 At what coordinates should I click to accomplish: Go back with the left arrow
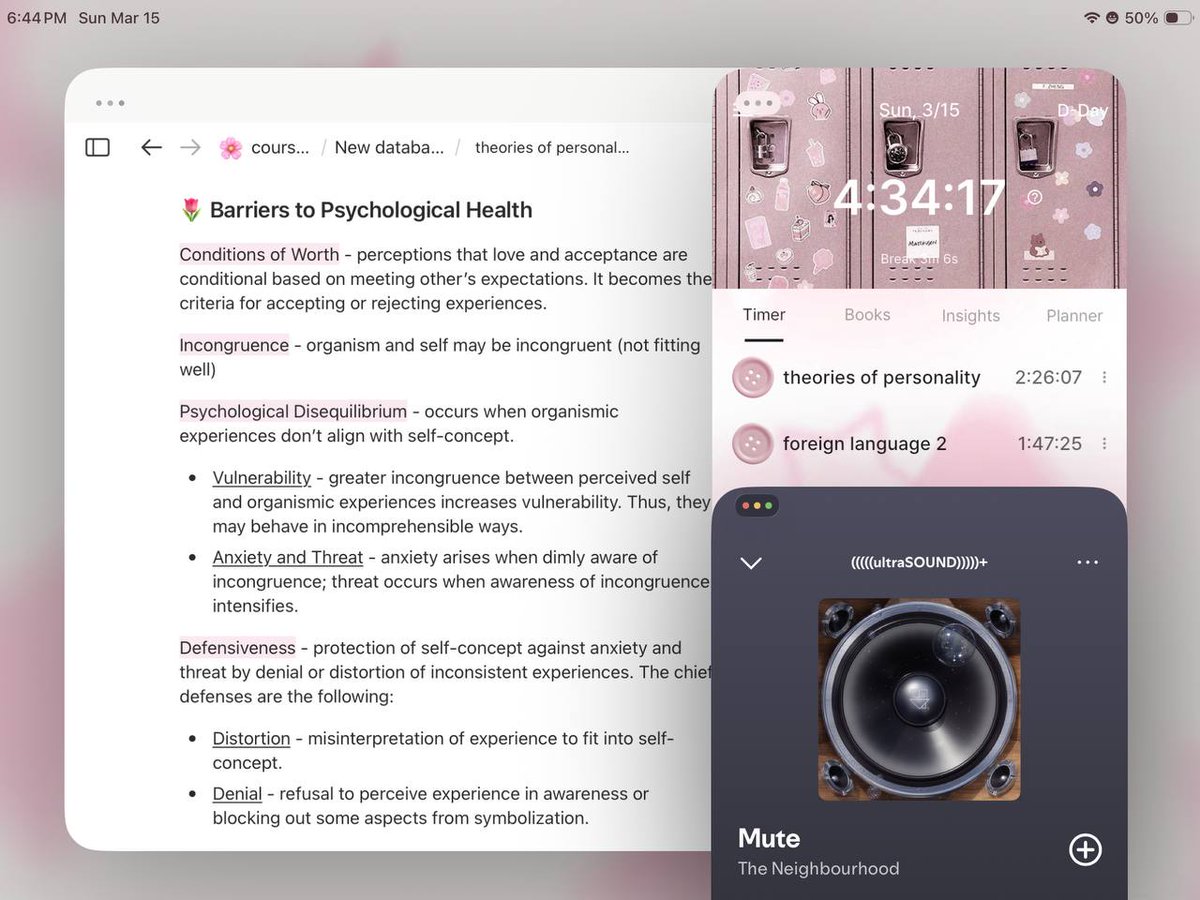pyautogui.click(x=151, y=147)
